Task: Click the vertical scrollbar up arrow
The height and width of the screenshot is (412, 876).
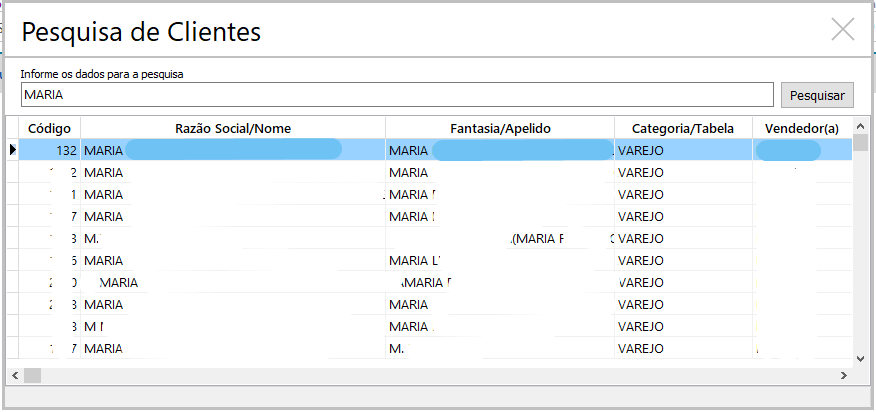Action: click(860, 125)
